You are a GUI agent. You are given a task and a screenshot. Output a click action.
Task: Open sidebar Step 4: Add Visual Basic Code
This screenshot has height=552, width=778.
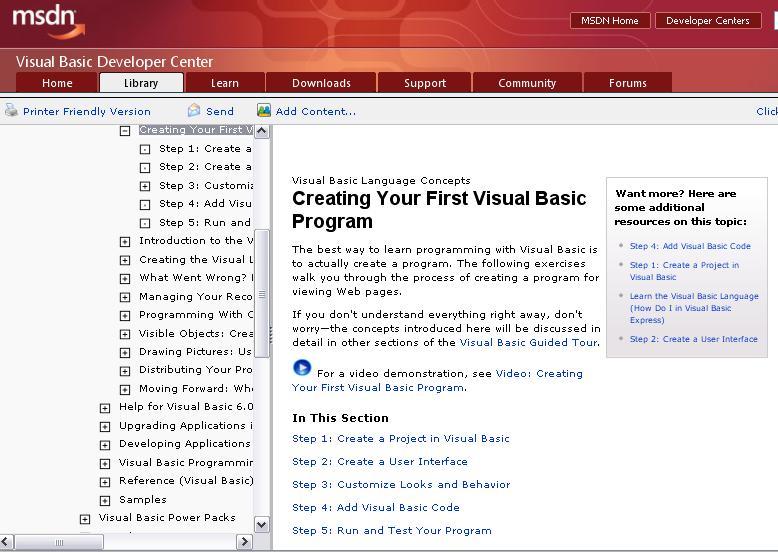point(690,246)
